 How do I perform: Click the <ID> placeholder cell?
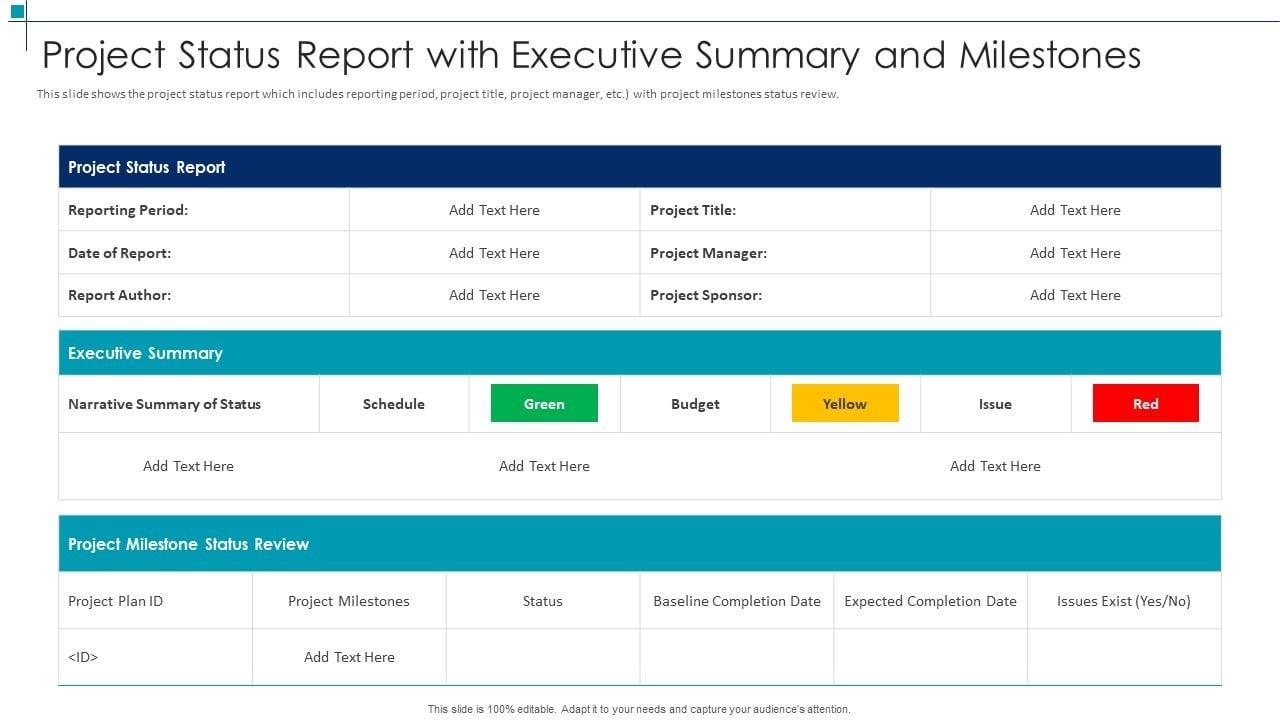tap(83, 657)
